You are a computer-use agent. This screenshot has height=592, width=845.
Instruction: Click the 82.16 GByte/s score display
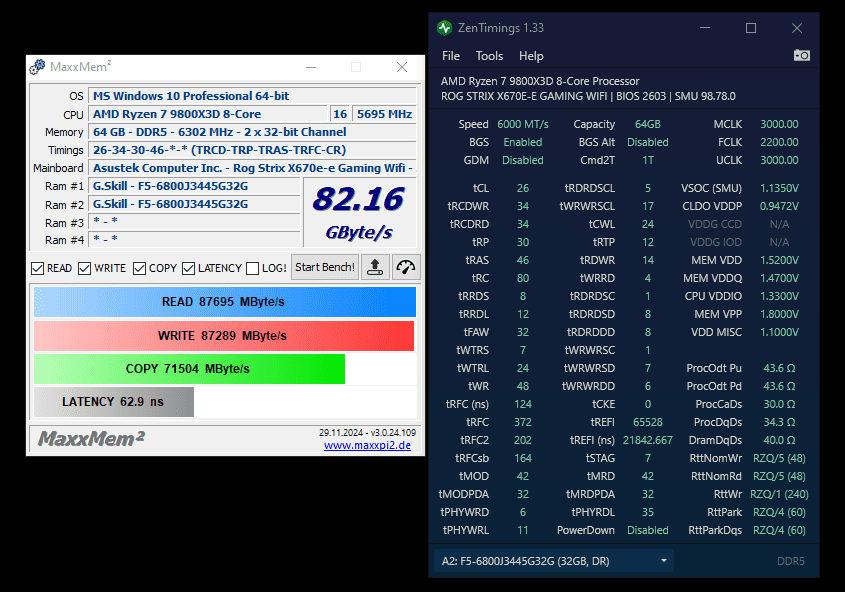click(x=359, y=213)
